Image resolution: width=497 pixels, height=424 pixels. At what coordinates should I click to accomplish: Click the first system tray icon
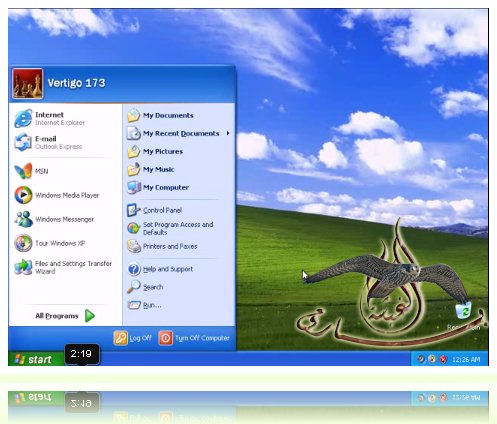click(421, 359)
